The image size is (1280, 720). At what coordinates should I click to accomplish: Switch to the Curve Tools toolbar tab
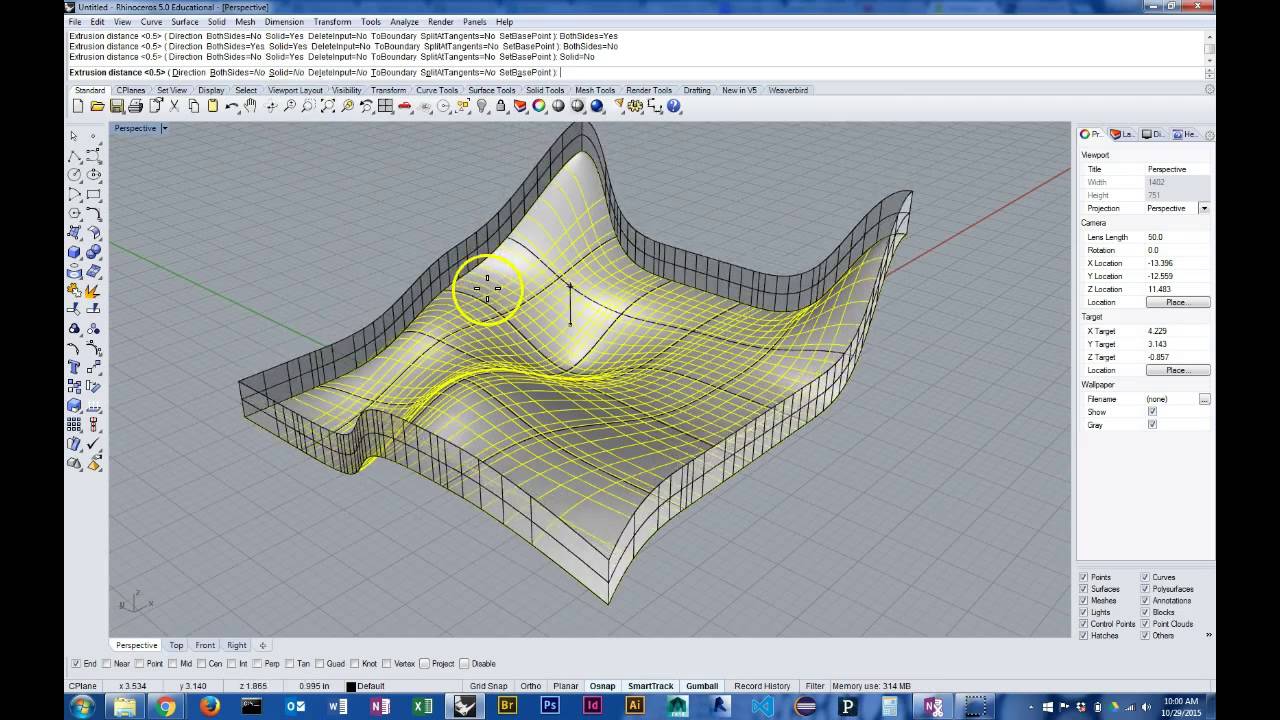(x=437, y=90)
